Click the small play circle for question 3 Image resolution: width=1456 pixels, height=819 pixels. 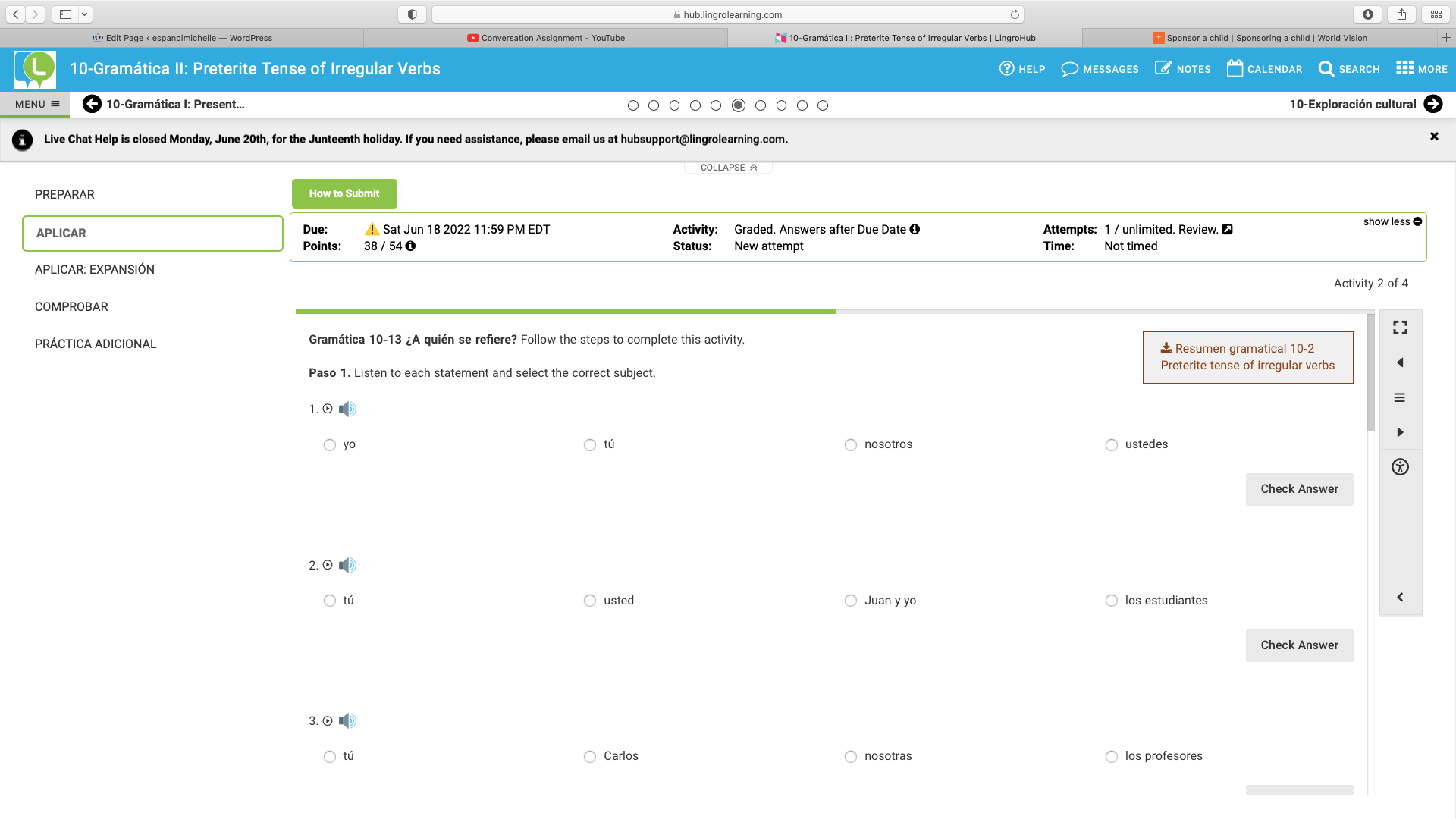click(x=328, y=721)
